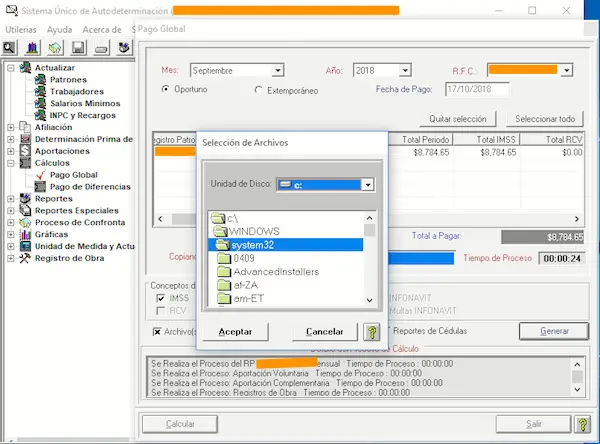Click the Generar button
The width and height of the screenshot is (600, 444).
554,331
